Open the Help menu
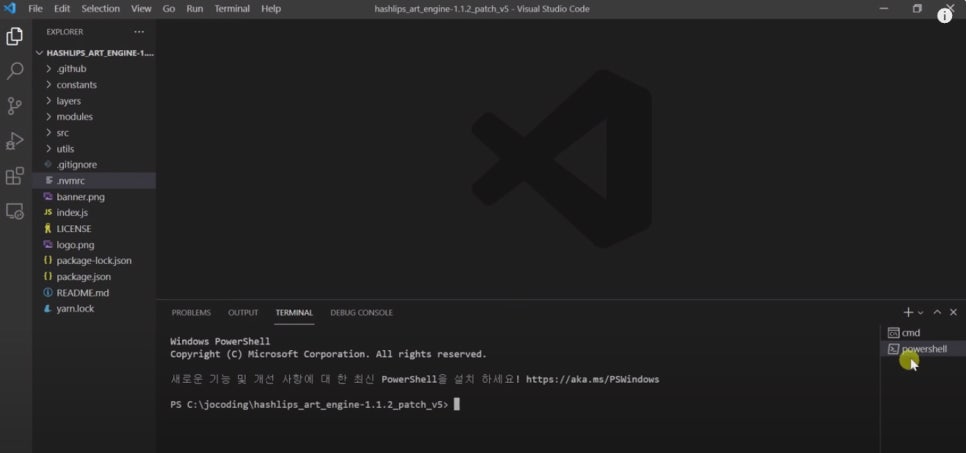 pyautogui.click(x=271, y=9)
